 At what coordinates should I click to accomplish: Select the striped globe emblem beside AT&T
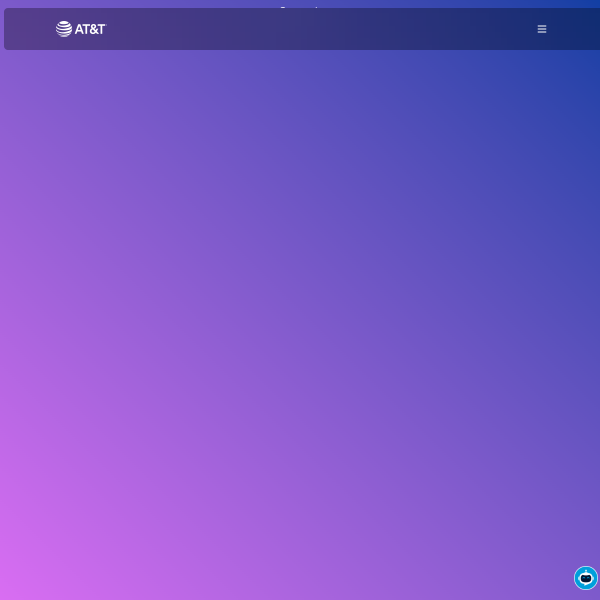64,29
